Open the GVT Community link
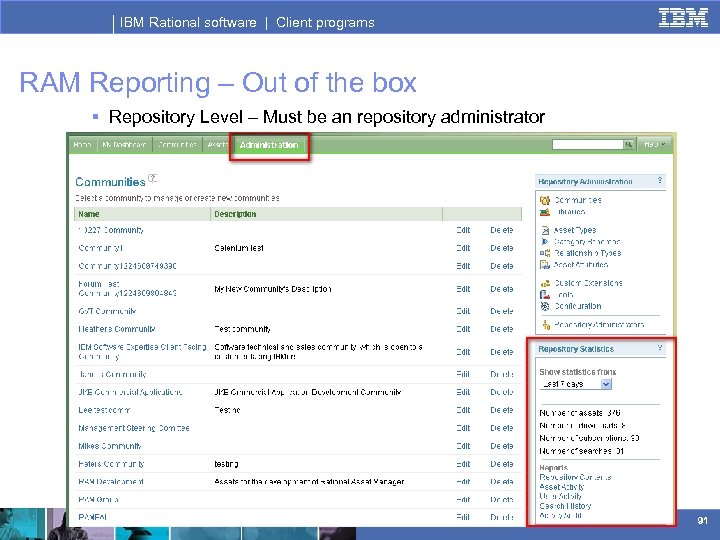This screenshot has width=720, height=540. (x=107, y=311)
